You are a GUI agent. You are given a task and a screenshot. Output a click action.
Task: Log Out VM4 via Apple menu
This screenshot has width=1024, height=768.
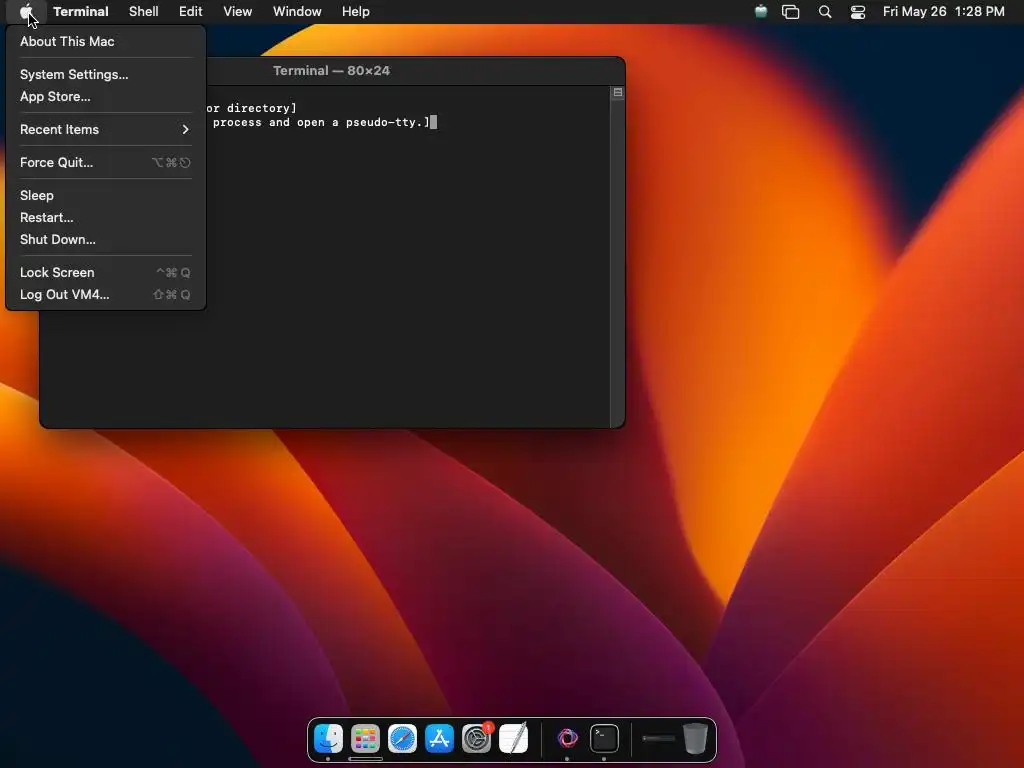click(x=105, y=295)
